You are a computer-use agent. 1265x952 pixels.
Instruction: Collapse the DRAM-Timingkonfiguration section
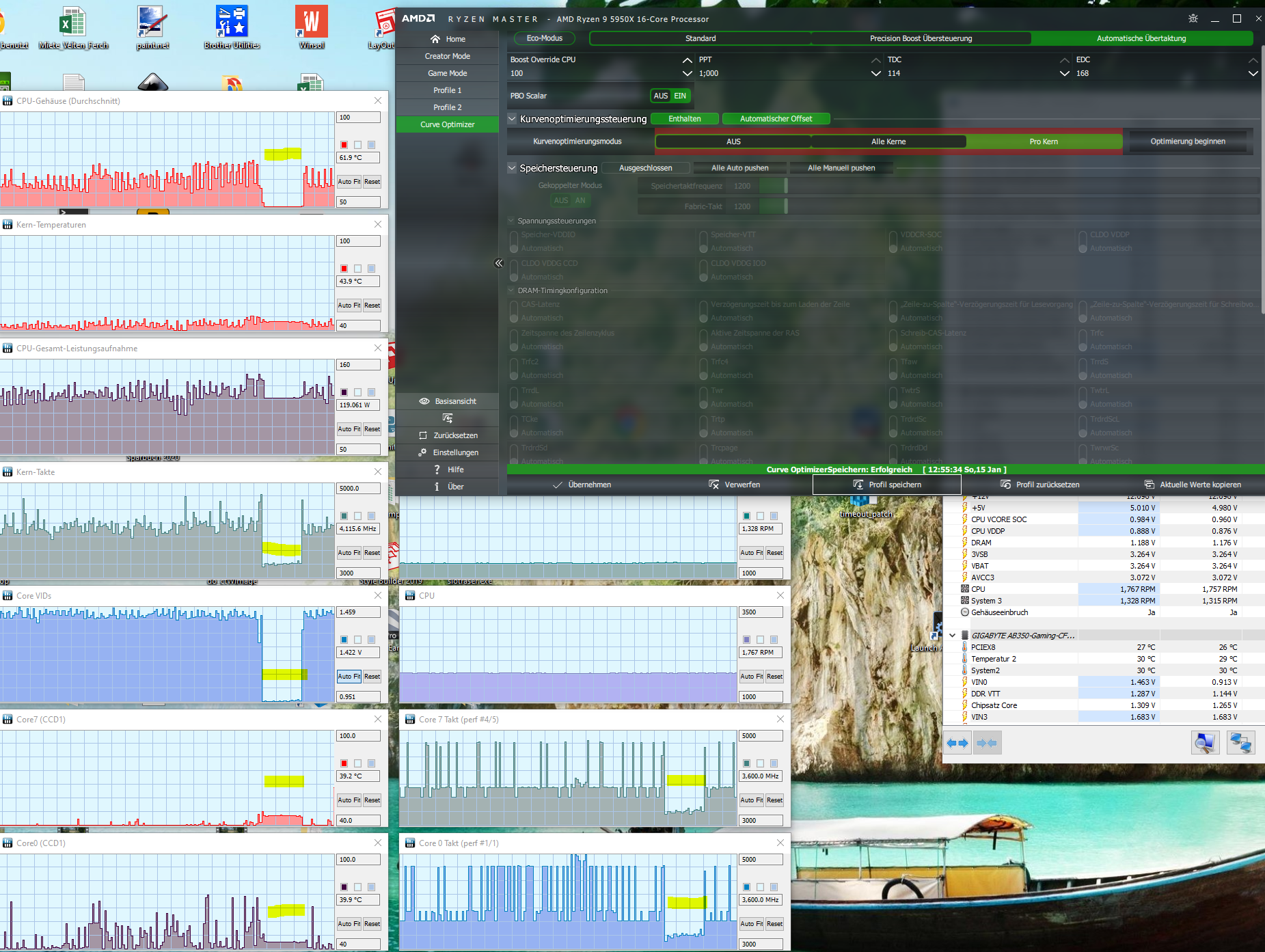(511, 290)
